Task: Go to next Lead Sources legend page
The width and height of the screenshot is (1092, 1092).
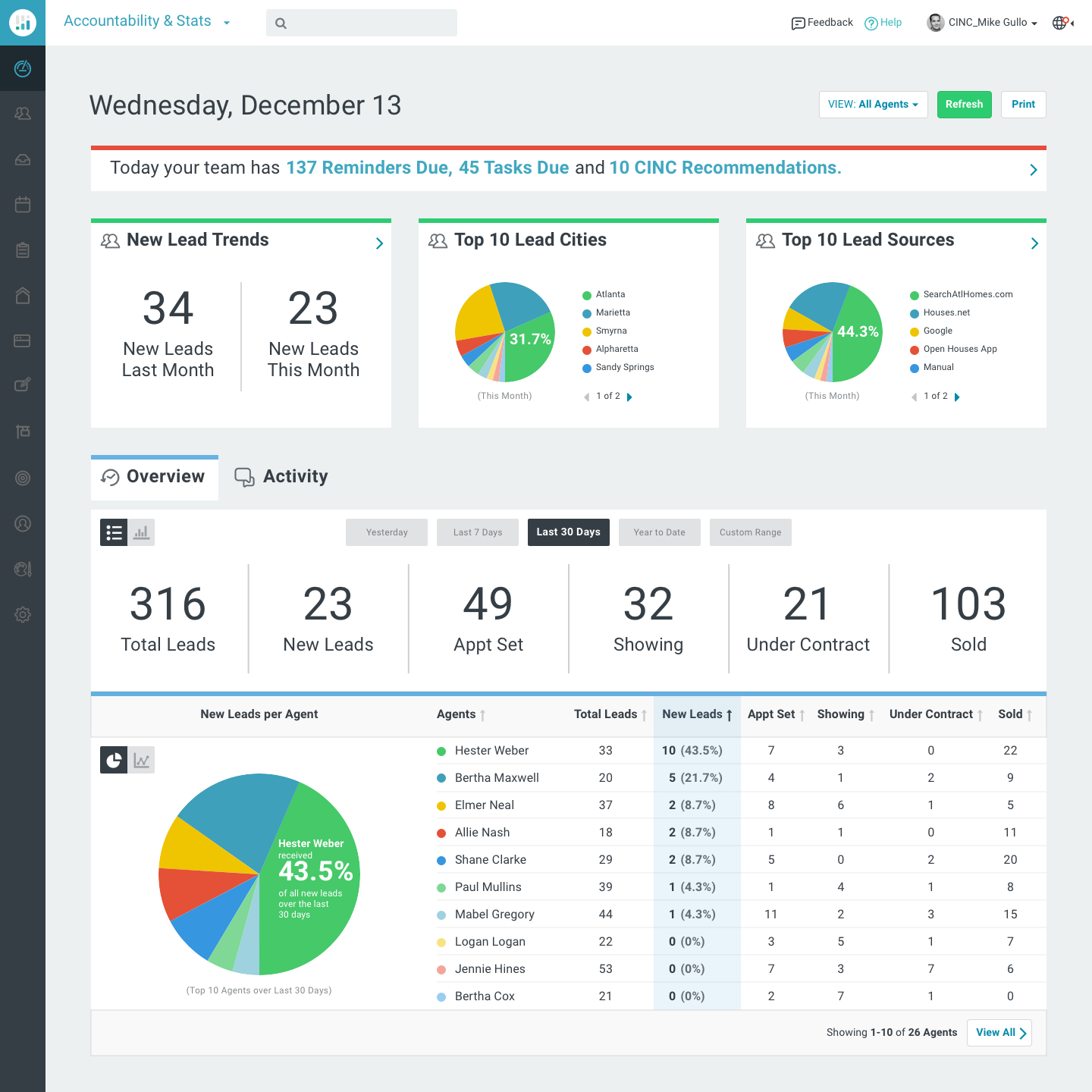Action: pyautogui.click(x=957, y=397)
